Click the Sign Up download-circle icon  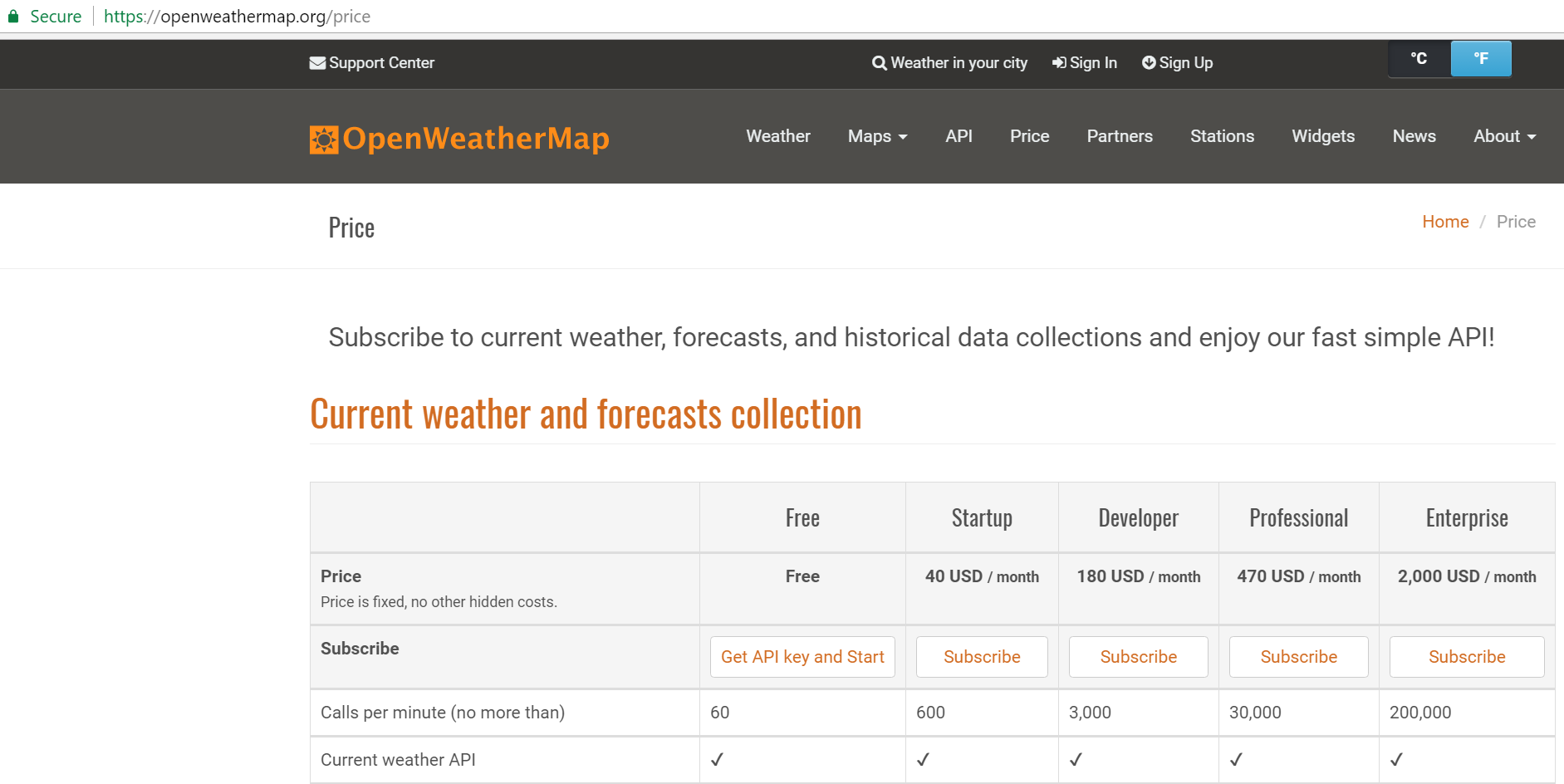click(1149, 62)
